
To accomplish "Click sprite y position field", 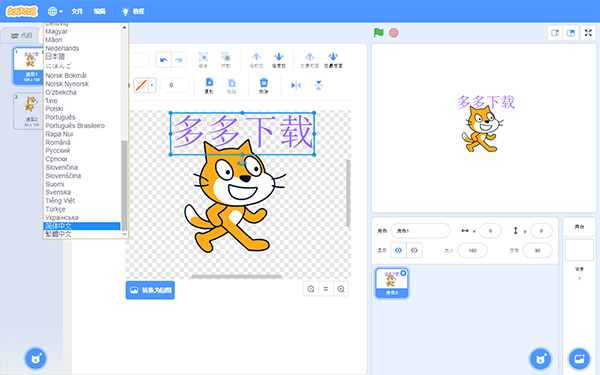I will [541, 231].
